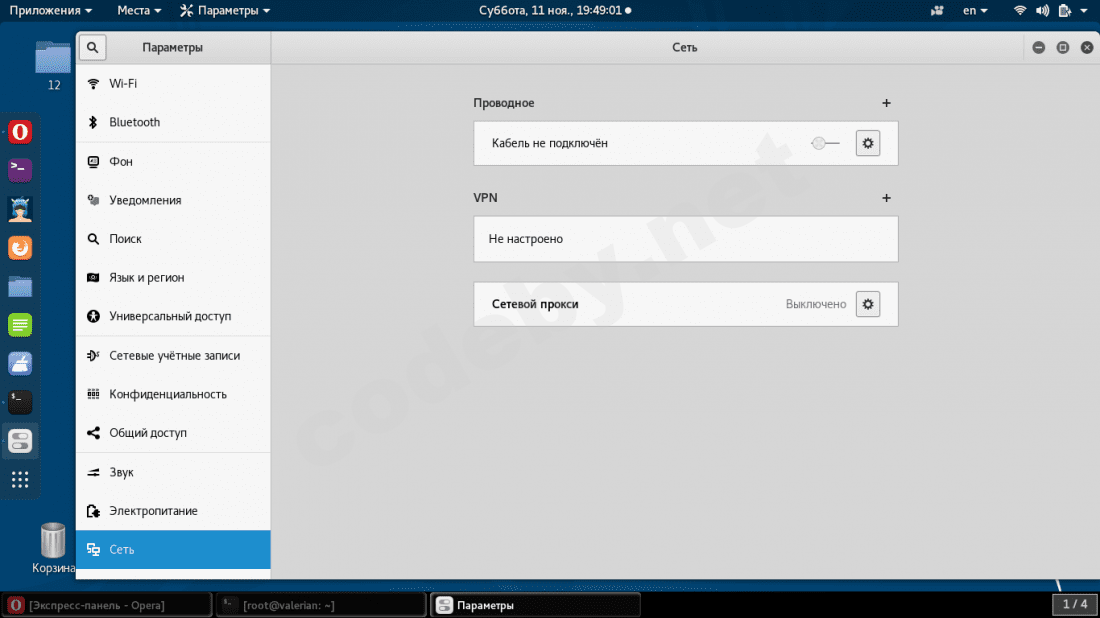Switch to Экспресс-панель Opera taskbar window
The image size is (1100, 618).
click(107, 605)
